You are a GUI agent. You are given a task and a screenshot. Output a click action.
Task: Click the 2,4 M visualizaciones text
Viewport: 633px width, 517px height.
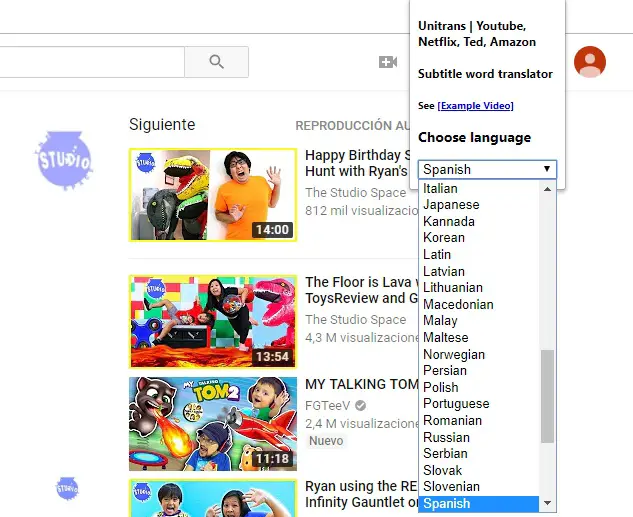[x=361, y=423]
